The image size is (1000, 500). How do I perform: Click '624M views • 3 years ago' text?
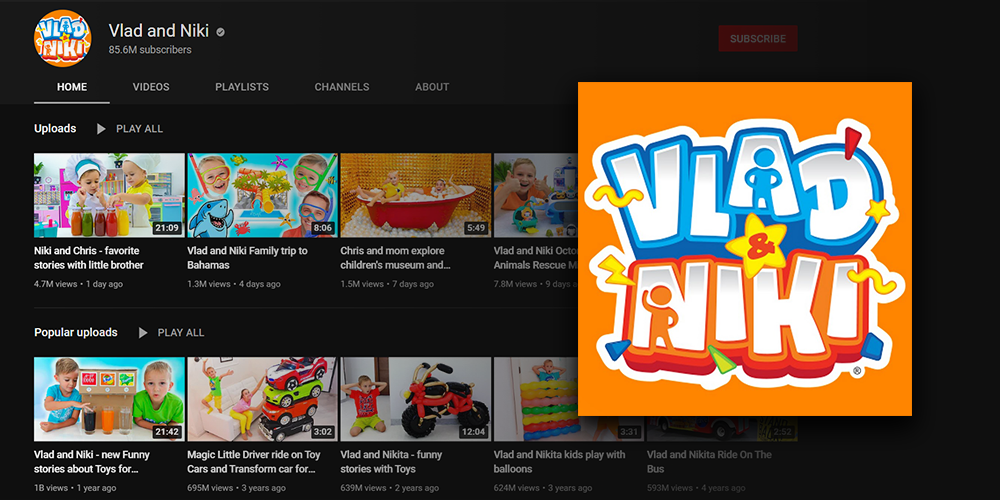tap(543, 488)
